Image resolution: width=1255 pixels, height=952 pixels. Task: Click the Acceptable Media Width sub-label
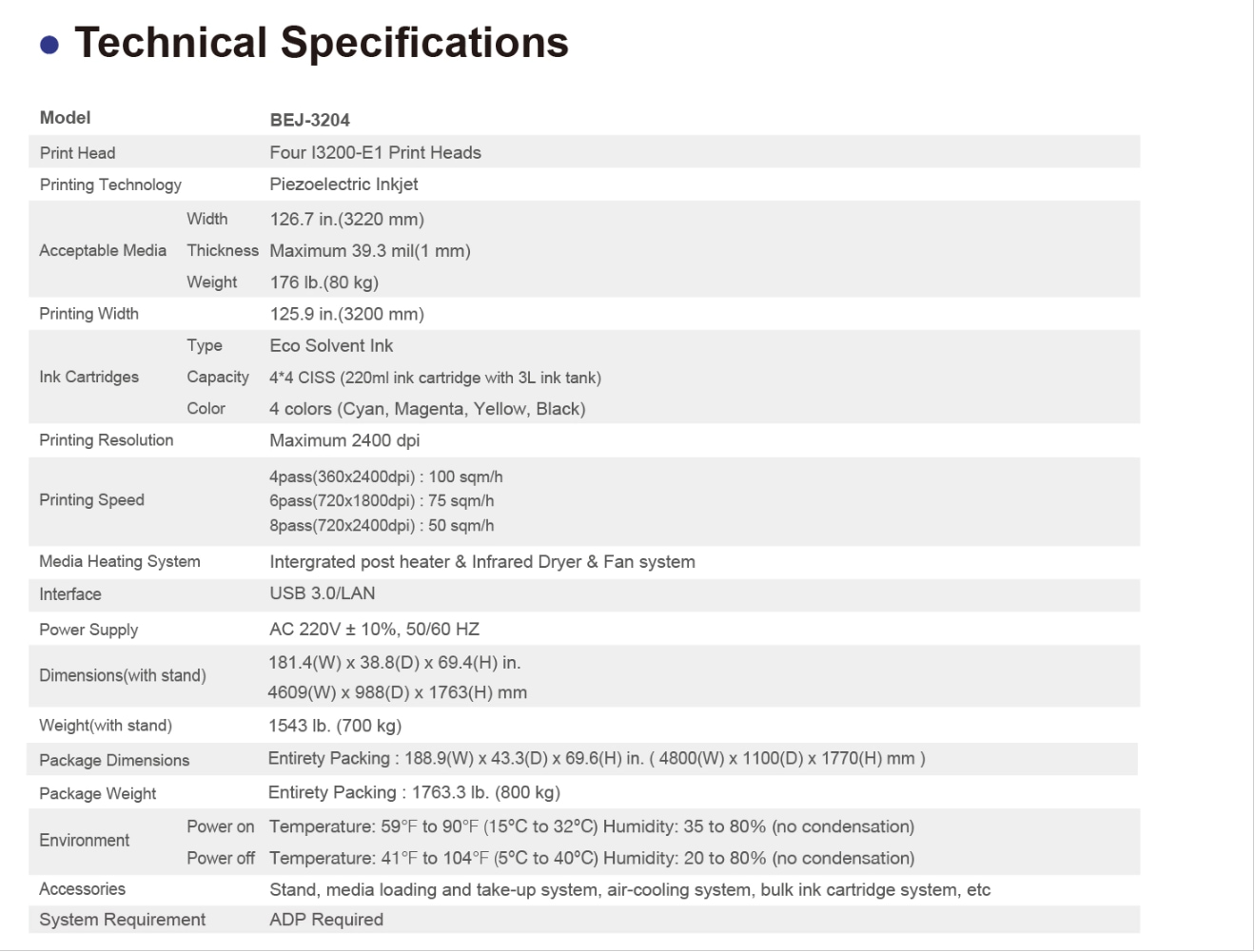(206, 219)
